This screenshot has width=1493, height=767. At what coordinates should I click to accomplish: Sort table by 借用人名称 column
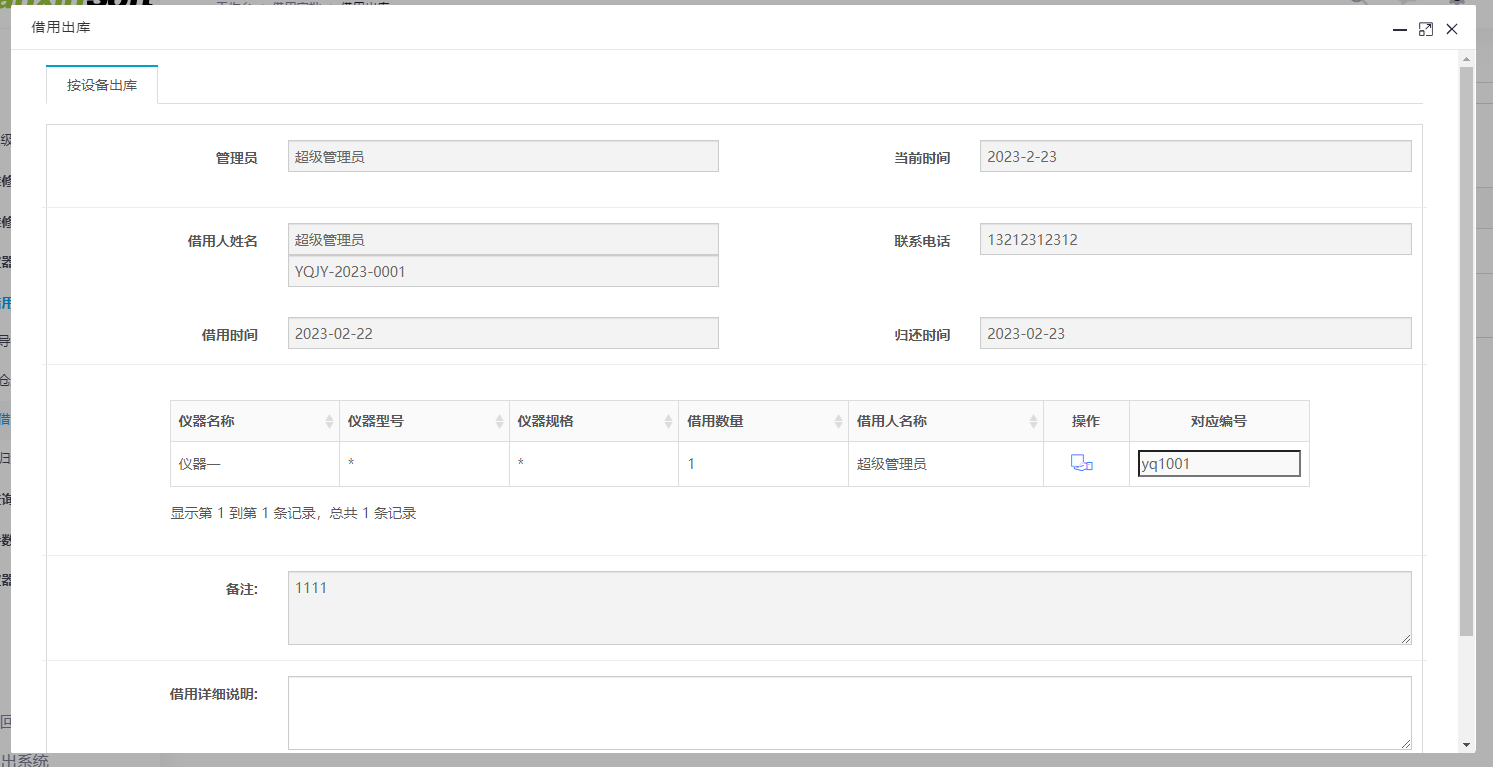(x=945, y=421)
